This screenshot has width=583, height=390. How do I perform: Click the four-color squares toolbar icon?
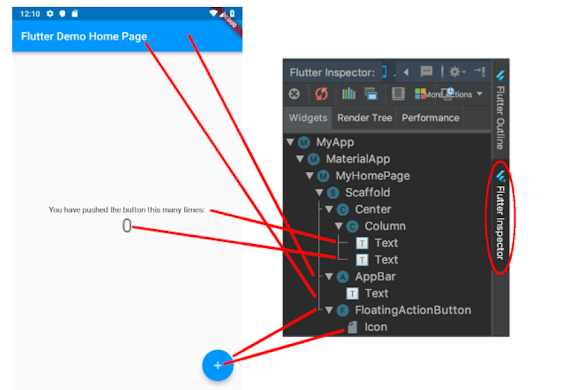pyautogui.click(x=420, y=94)
